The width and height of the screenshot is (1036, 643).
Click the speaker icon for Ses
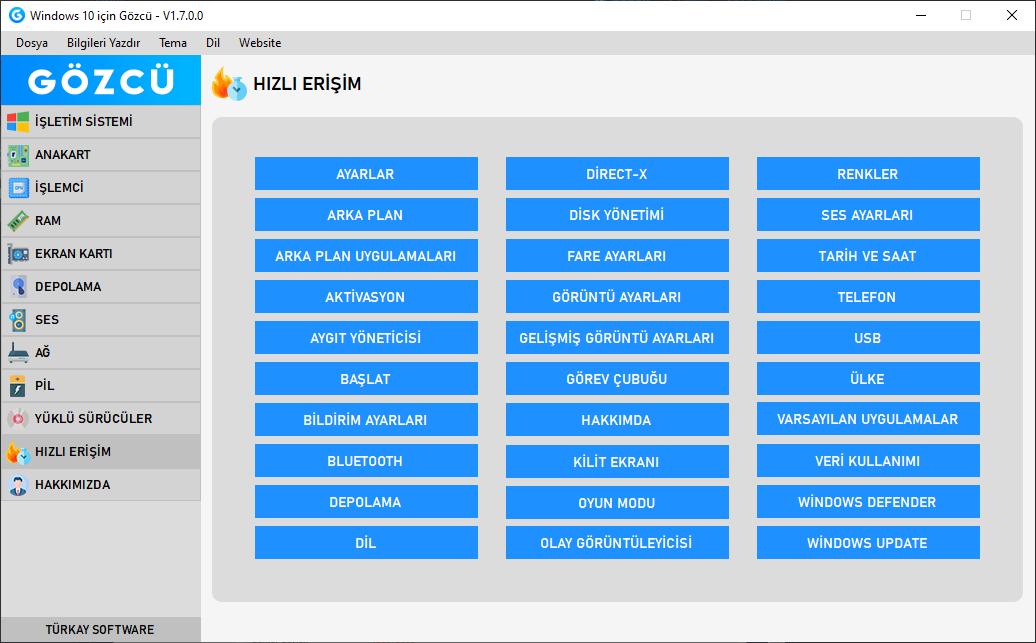(18, 320)
